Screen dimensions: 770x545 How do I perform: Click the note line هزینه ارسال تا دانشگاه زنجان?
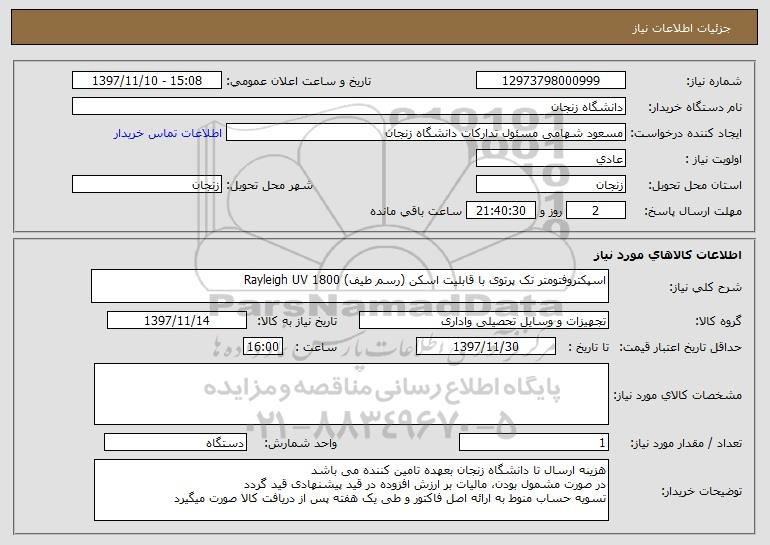(459, 470)
